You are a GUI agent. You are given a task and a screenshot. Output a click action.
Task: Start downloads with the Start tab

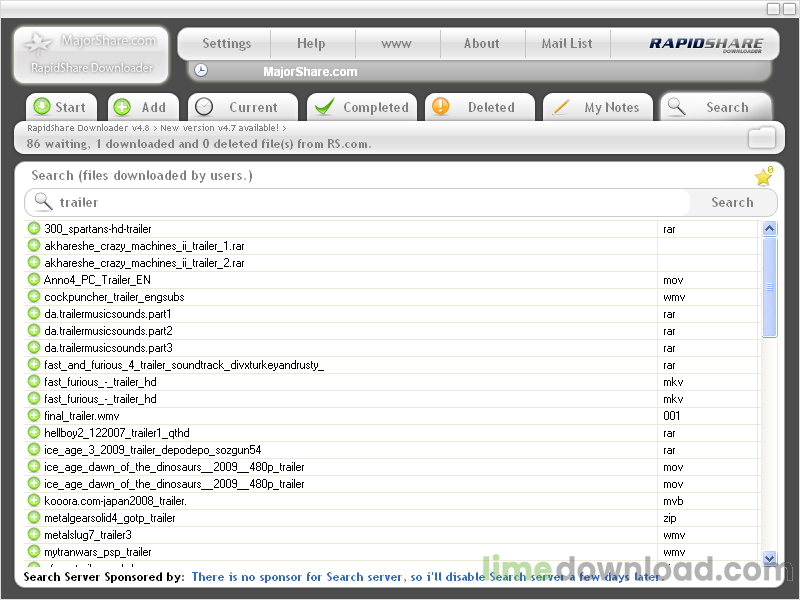point(61,107)
